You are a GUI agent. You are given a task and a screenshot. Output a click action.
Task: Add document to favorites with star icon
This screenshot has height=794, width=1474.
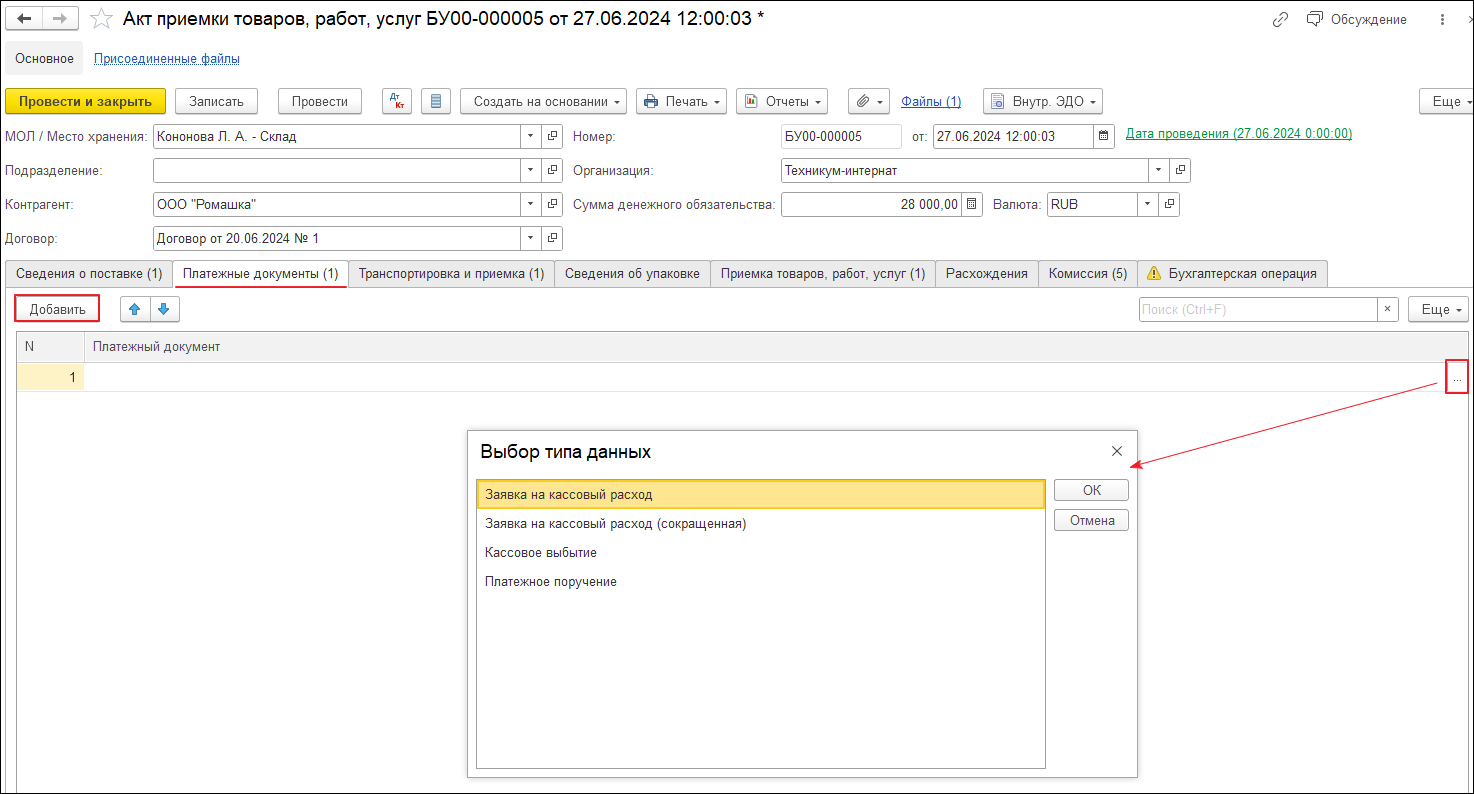coord(101,19)
